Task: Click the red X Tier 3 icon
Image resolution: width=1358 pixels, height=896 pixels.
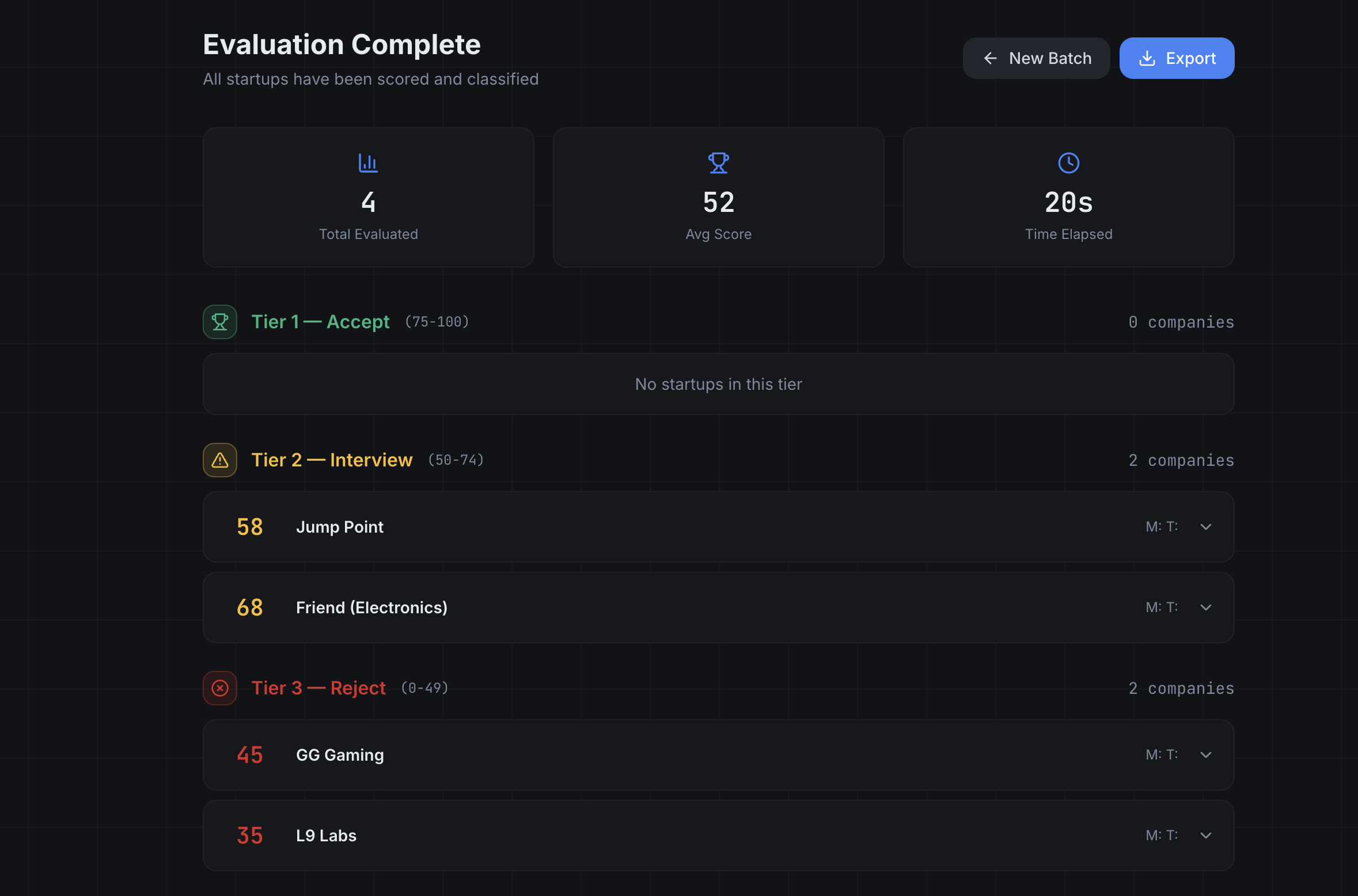Action: (220, 688)
